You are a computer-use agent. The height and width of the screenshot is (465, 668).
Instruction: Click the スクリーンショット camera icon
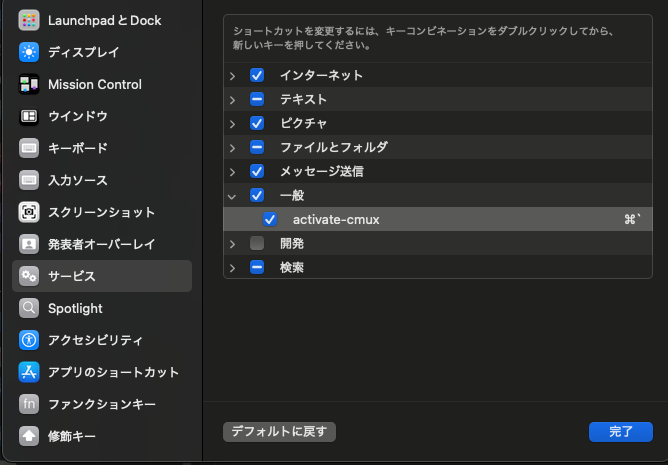[29, 212]
